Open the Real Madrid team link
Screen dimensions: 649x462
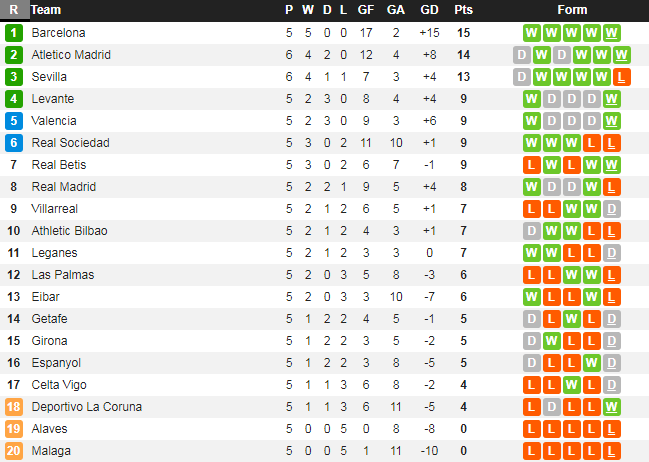tap(64, 187)
